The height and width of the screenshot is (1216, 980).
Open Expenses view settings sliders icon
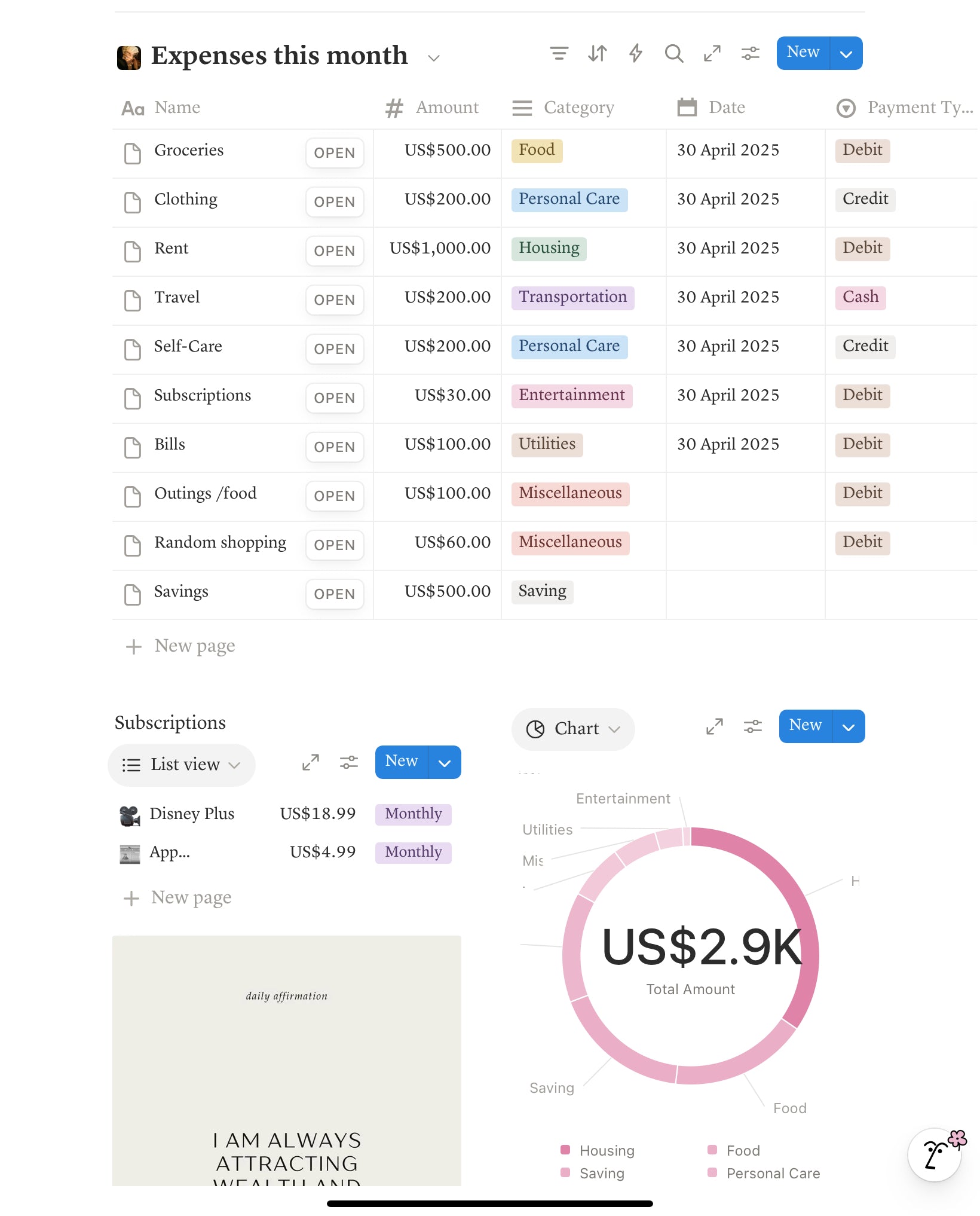coord(750,54)
